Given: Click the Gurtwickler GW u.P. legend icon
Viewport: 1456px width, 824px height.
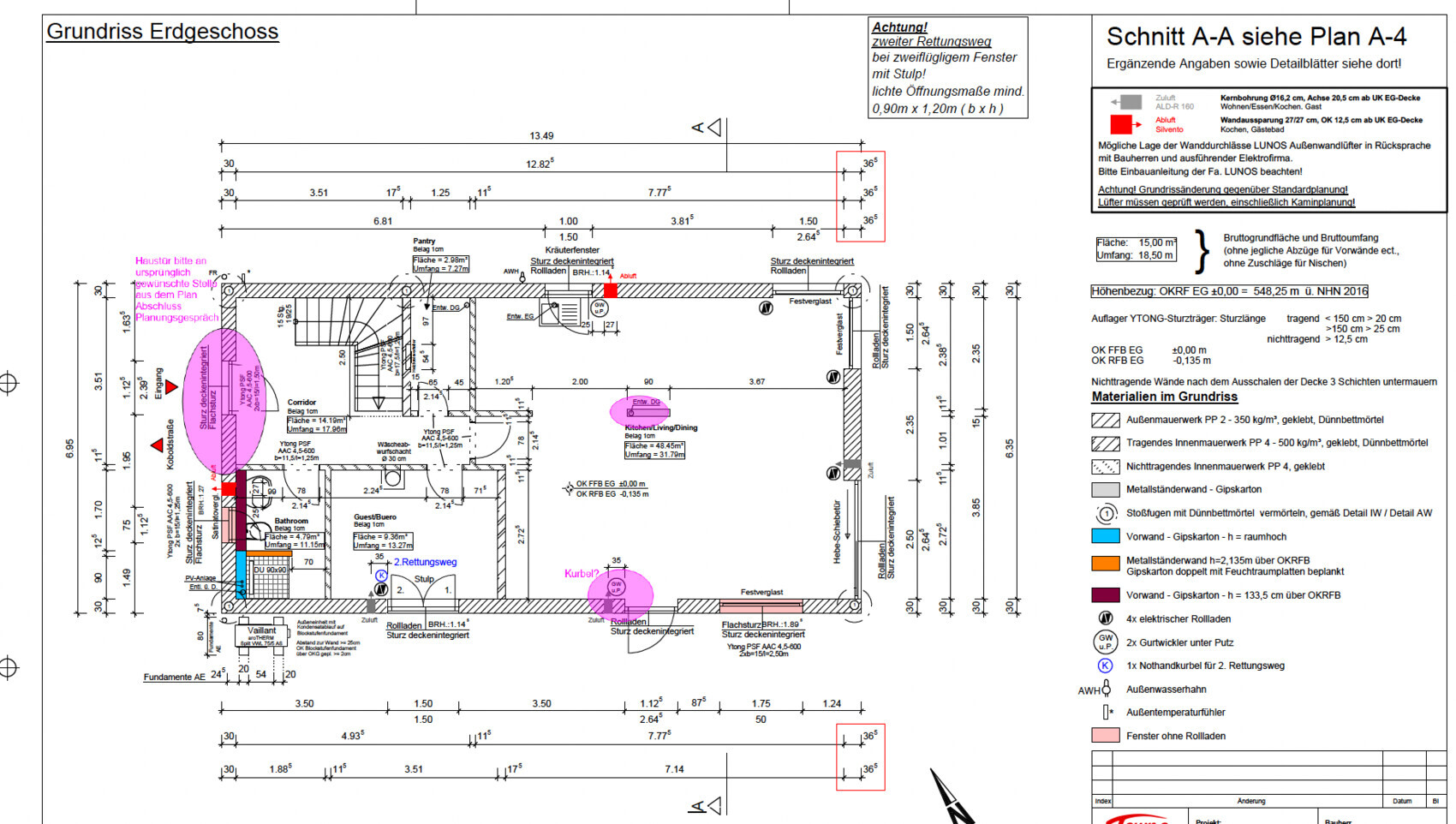Looking at the screenshot, I should 1106,642.
